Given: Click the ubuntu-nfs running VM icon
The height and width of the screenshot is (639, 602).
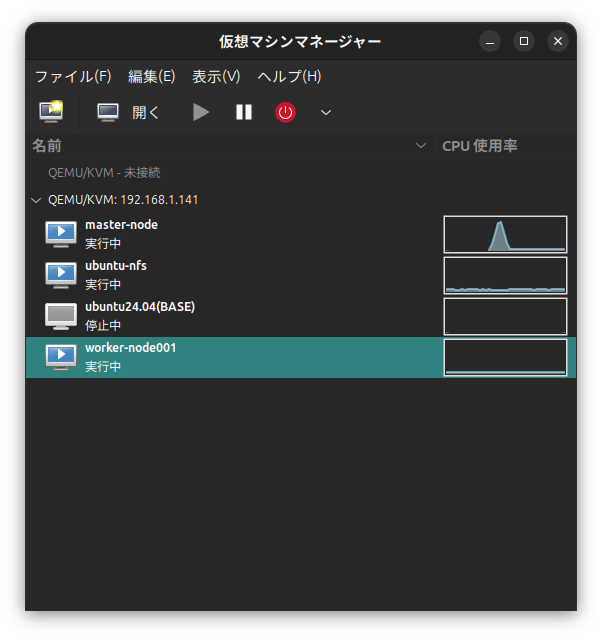Looking at the screenshot, I should point(61,275).
